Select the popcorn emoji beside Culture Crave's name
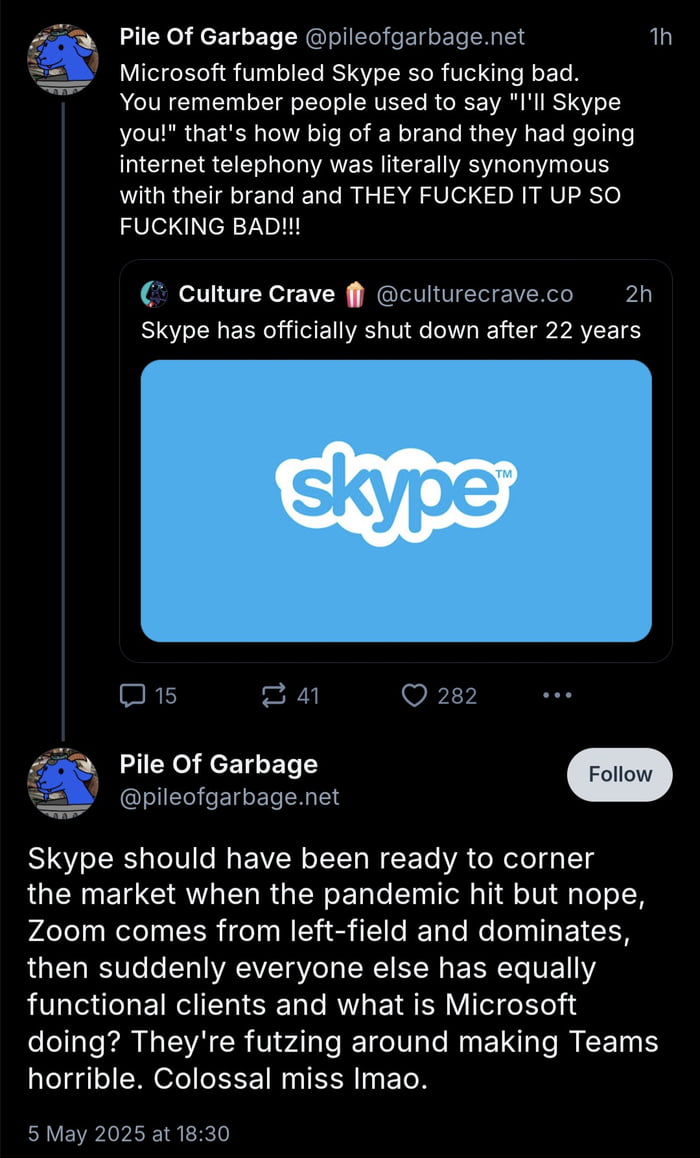Screen dimensions: 700x1158 pyautogui.click(x=356, y=293)
